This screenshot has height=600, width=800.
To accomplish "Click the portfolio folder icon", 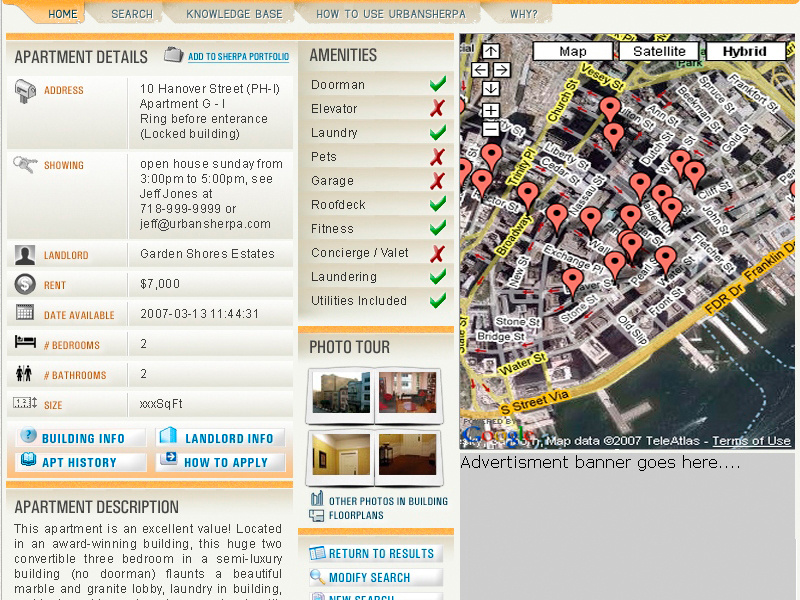I will click(x=173, y=55).
